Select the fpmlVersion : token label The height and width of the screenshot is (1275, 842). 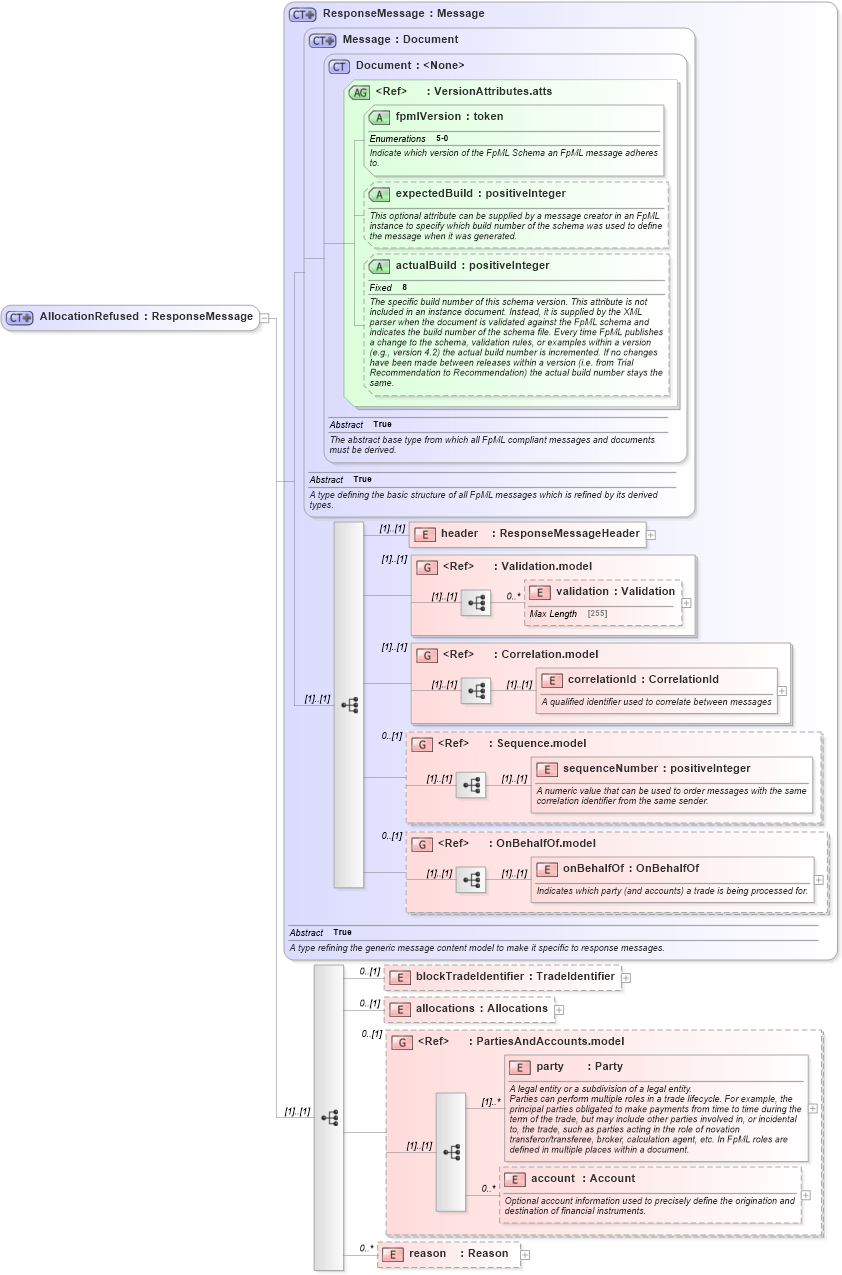(449, 117)
